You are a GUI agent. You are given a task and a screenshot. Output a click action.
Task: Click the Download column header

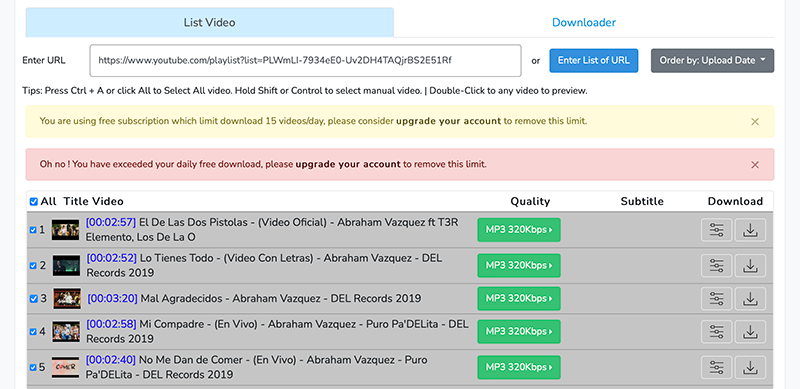[735, 202]
